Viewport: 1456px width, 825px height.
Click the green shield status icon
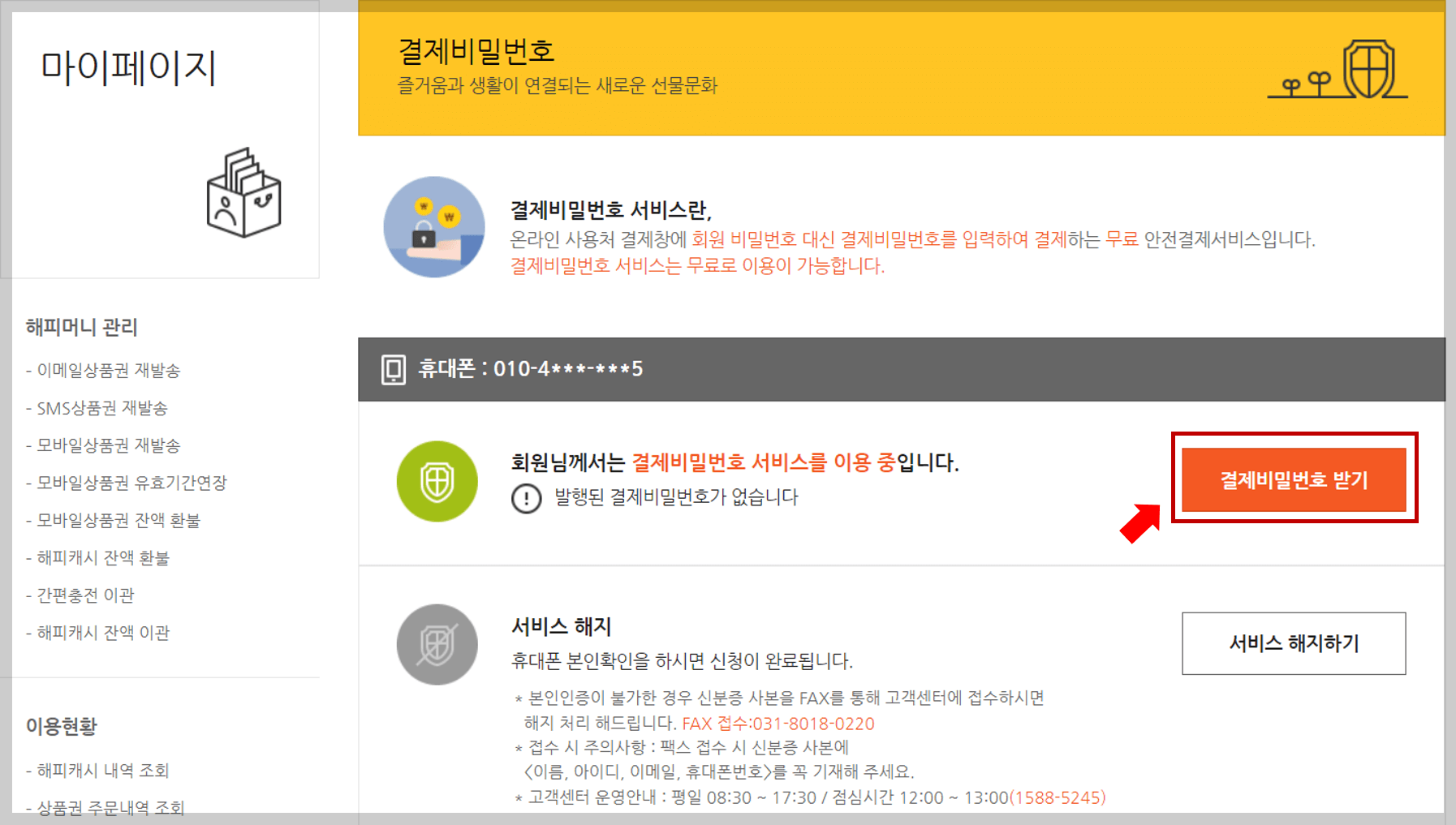pos(437,480)
